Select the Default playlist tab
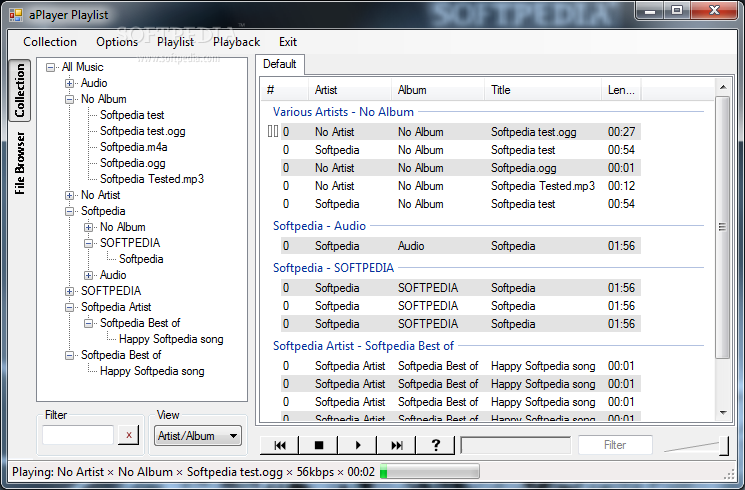The image size is (745, 490). pyautogui.click(x=280, y=64)
